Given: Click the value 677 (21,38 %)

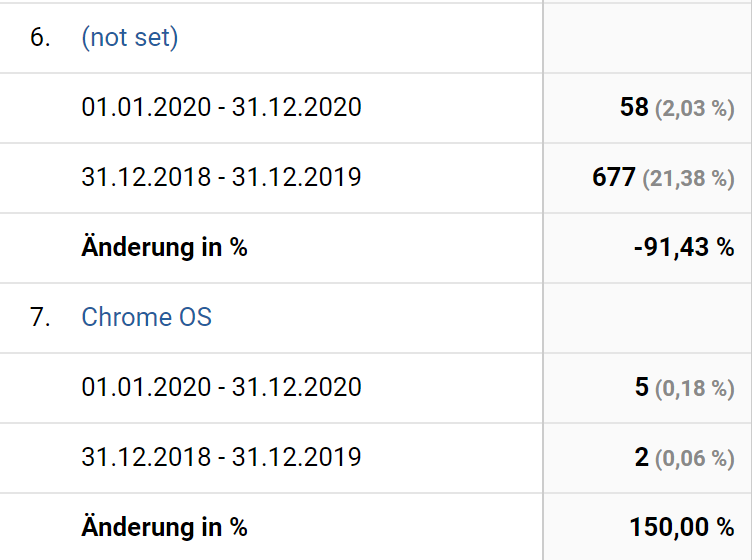Looking at the screenshot, I should click(x=663, y=177).
